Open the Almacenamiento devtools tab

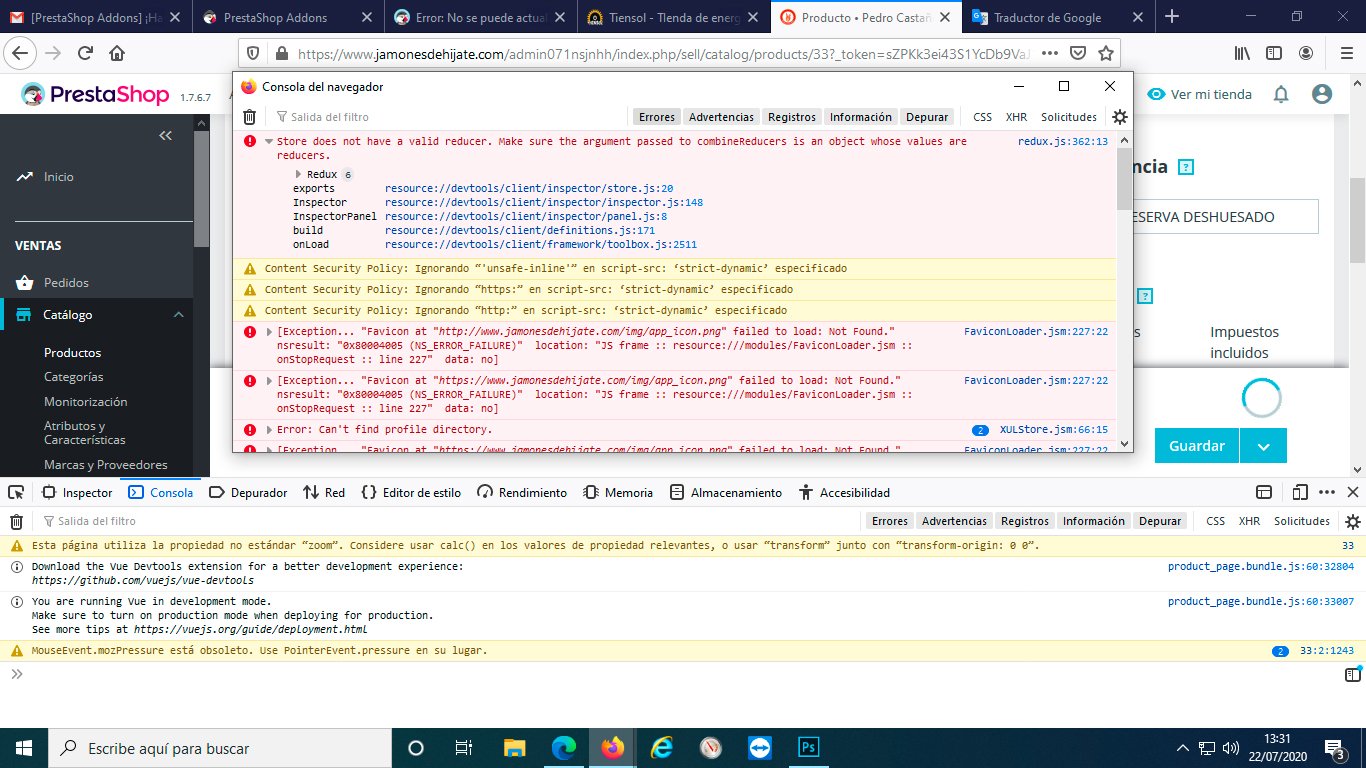(x=726, y=492)
